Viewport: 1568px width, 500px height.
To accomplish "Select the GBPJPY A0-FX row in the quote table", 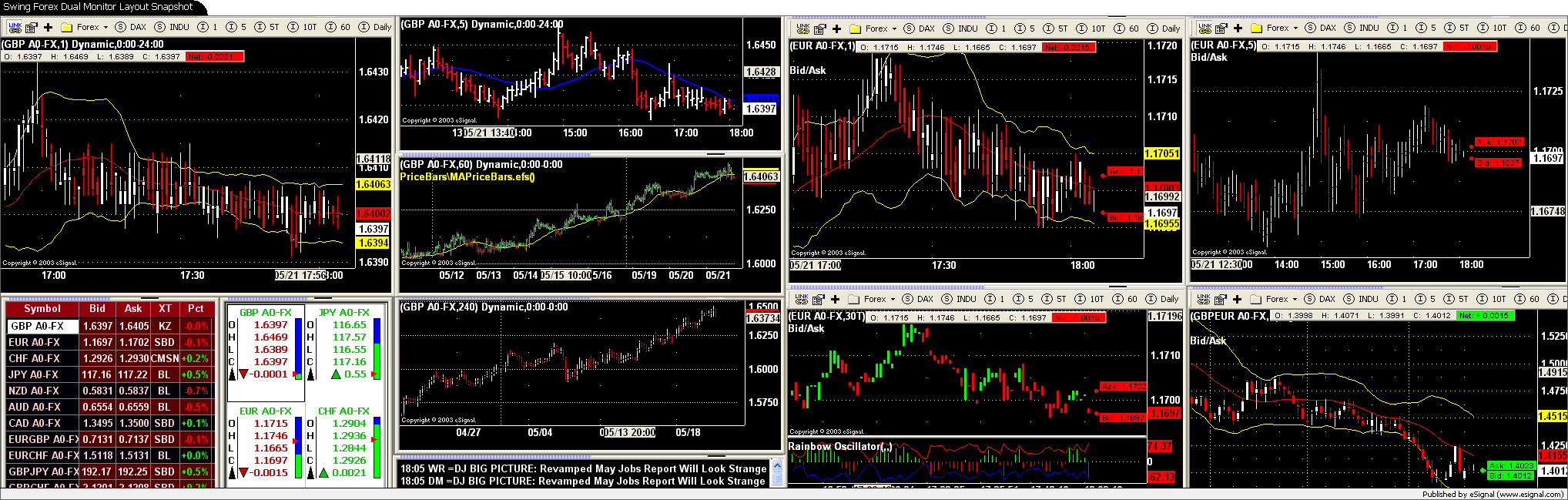I will (109, 471).
